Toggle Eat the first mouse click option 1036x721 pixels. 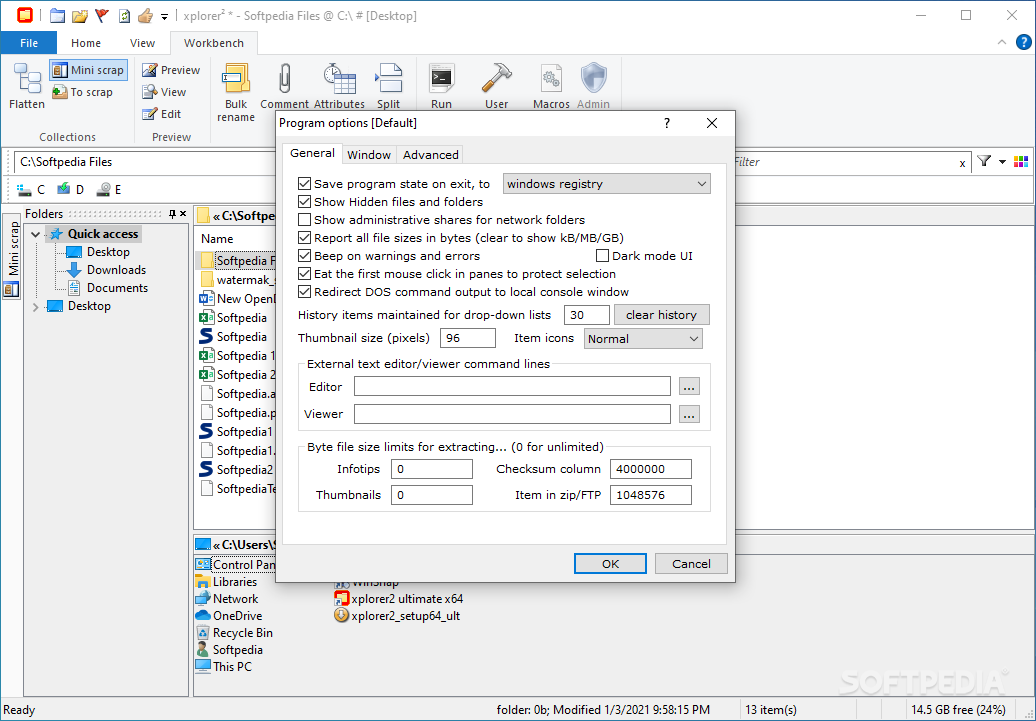pyautogui.click(x=305, y=274)
